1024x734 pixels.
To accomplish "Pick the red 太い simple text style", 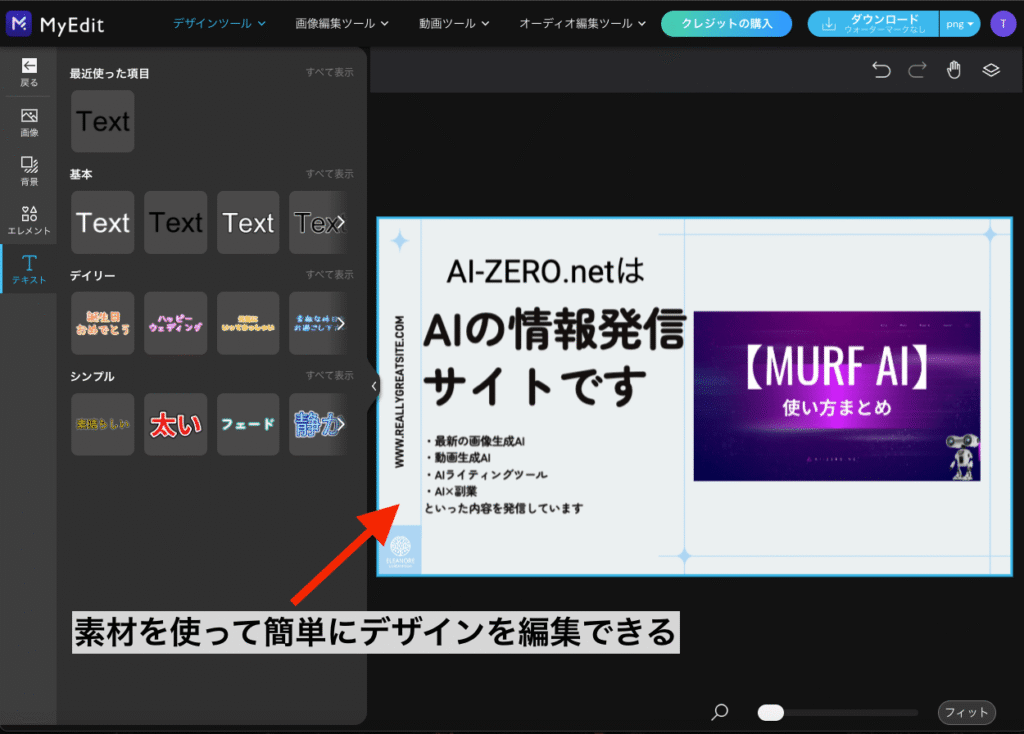I will tap(176, 424).
